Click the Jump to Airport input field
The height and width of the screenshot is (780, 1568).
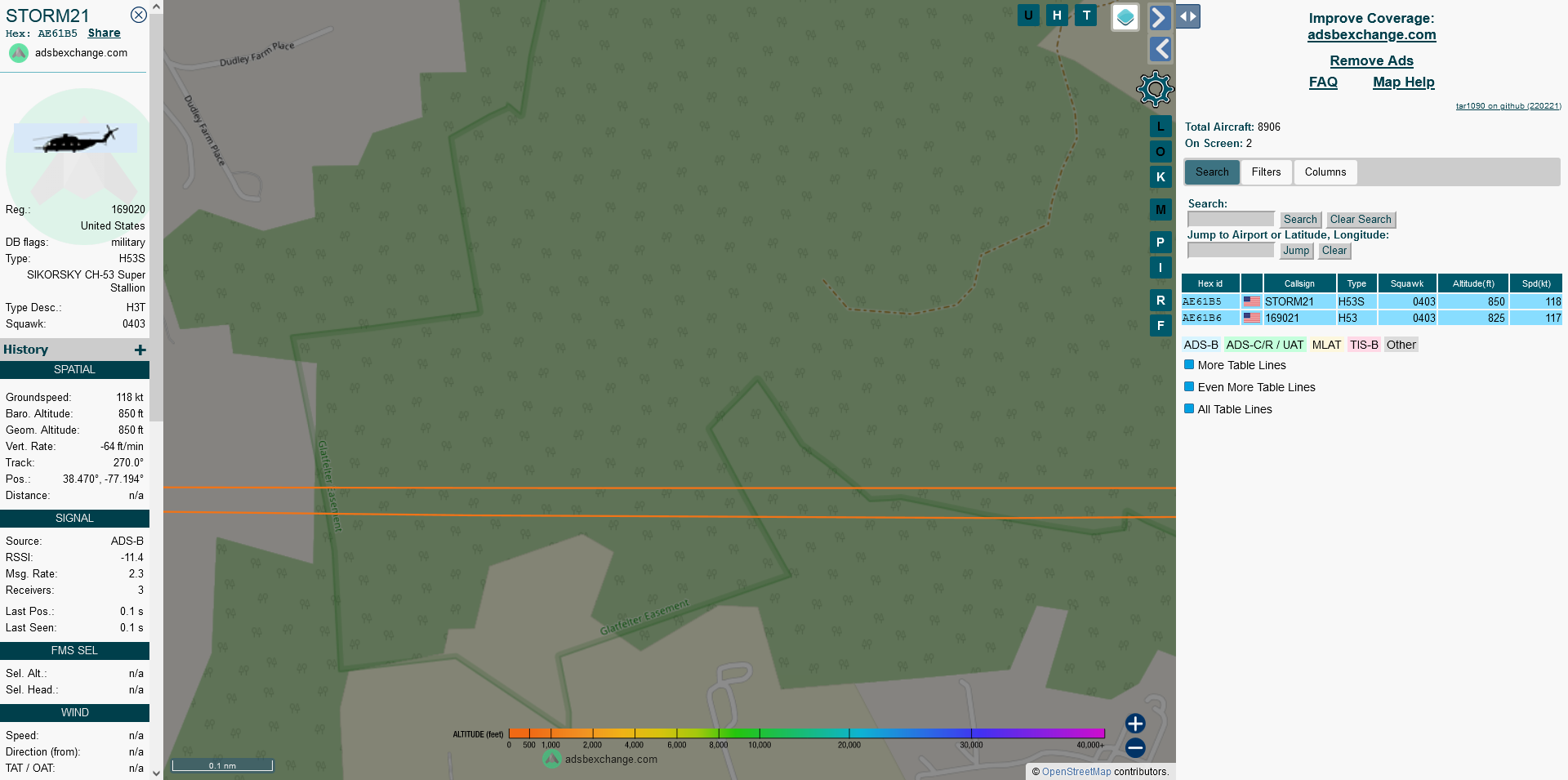[x=1231, y=251]
